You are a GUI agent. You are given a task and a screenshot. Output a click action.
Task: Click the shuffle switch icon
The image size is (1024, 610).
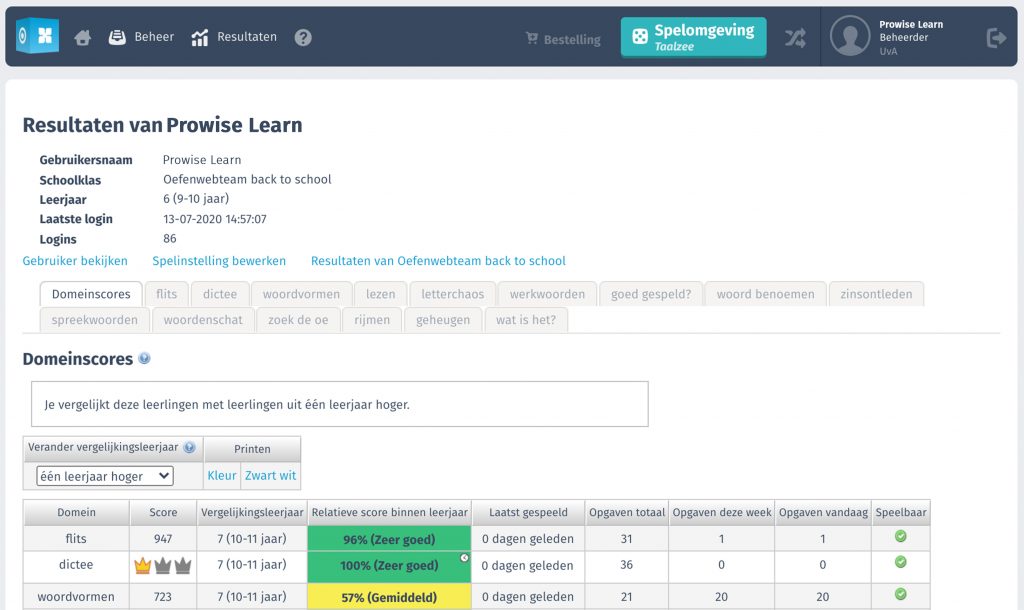(x=795, y=38)
